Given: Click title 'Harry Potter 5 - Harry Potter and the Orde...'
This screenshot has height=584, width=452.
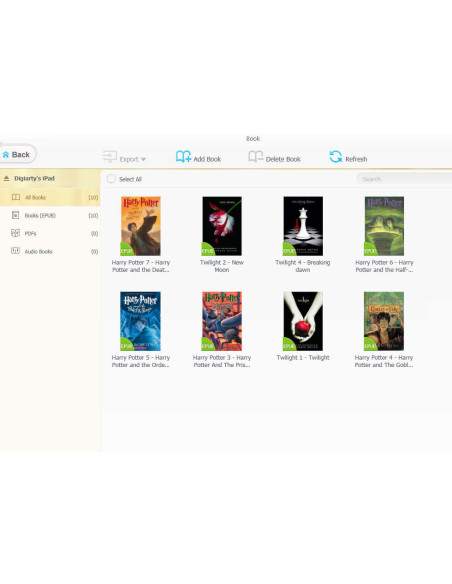Looking at the screenshot, I should 141,361.
